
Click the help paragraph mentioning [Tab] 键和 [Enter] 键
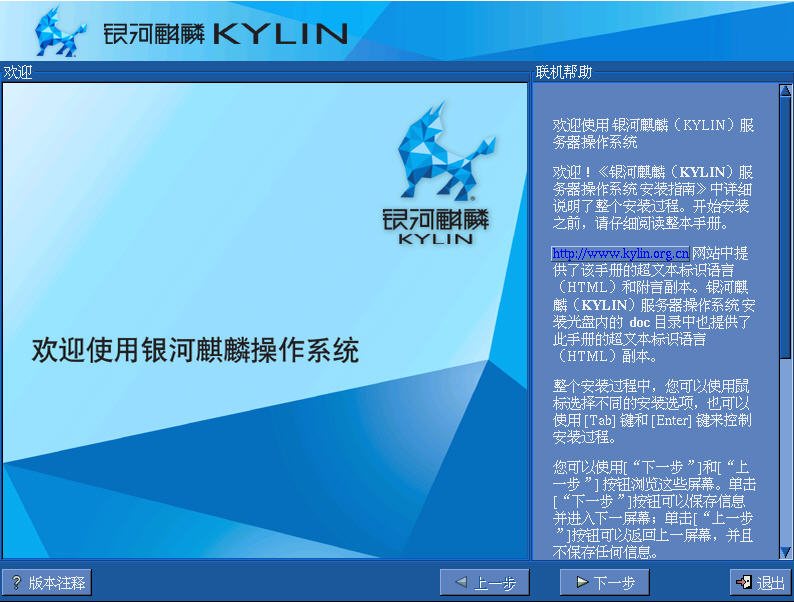point(652,411)
